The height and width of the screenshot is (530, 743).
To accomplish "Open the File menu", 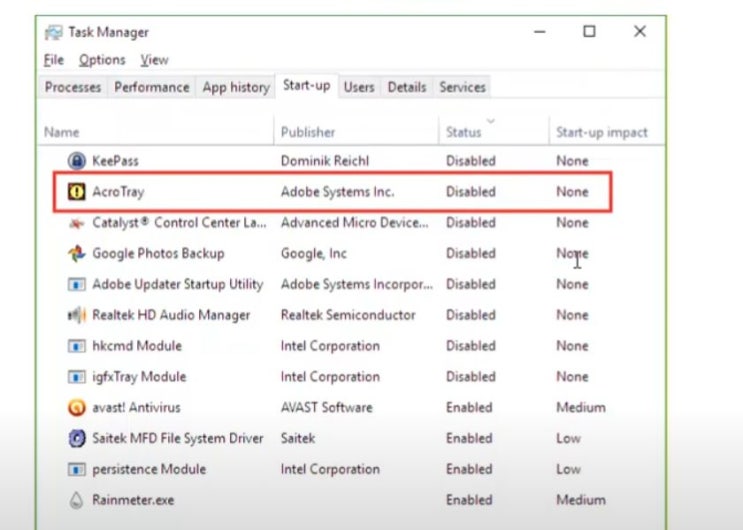I will pos(54,60).
